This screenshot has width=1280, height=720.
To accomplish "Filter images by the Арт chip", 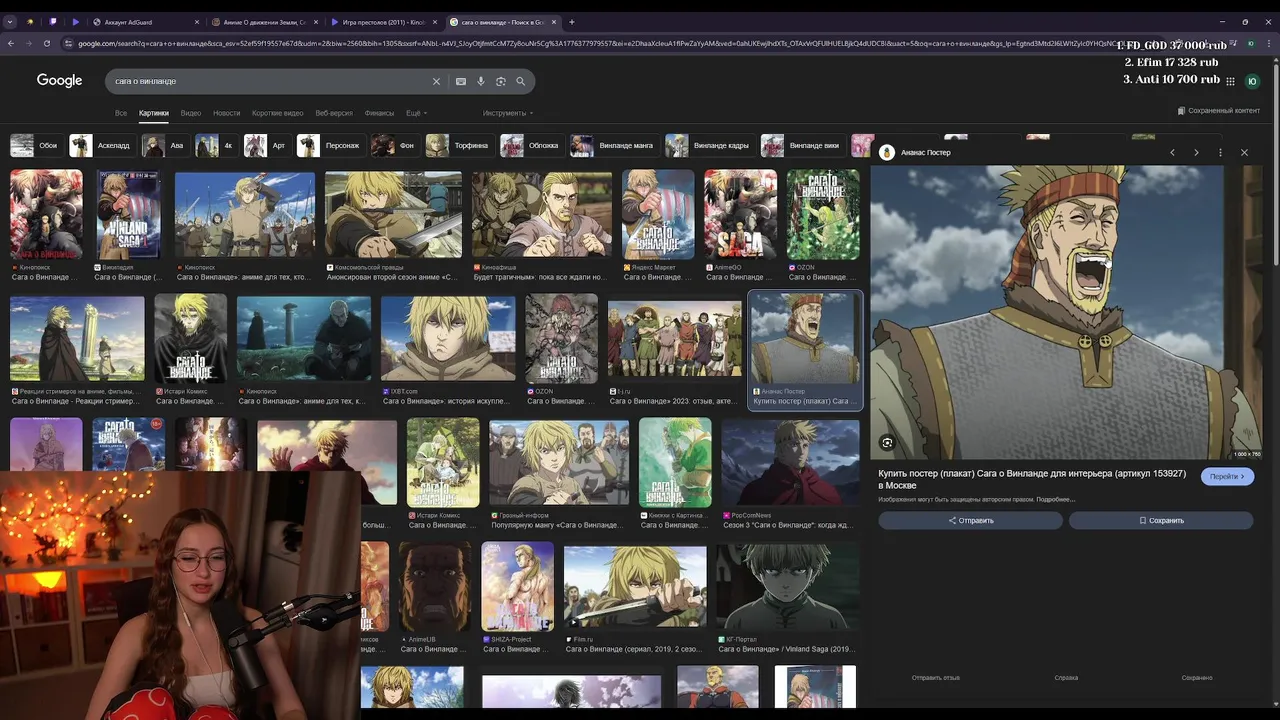I will pos(267,146).
